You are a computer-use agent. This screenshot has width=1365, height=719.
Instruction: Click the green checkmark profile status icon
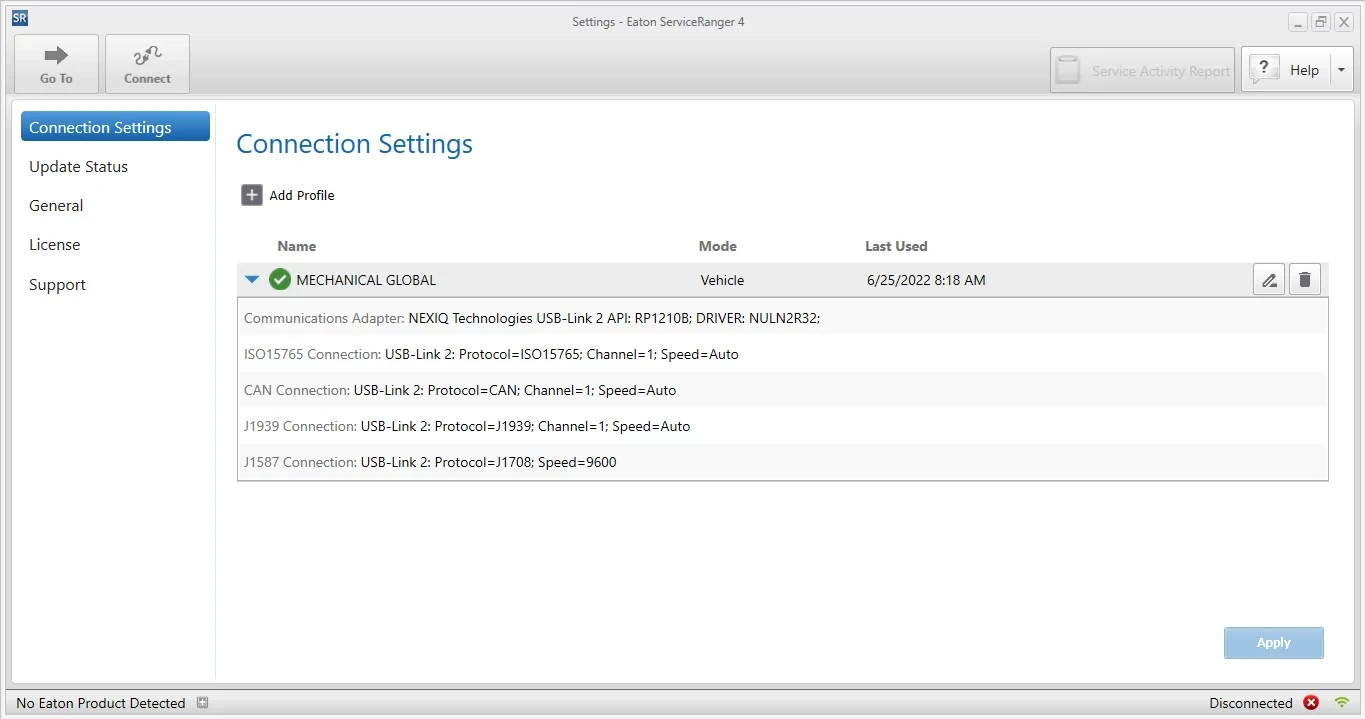click(280, 280)
